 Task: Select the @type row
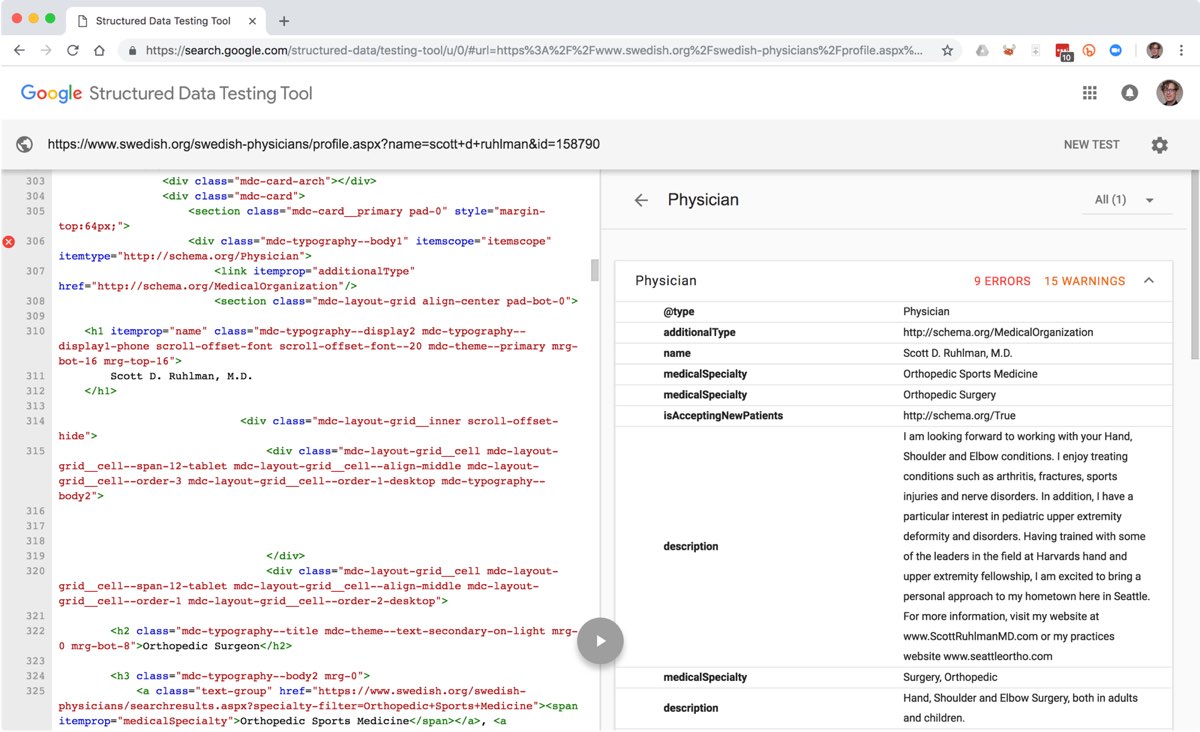point(894,312)
